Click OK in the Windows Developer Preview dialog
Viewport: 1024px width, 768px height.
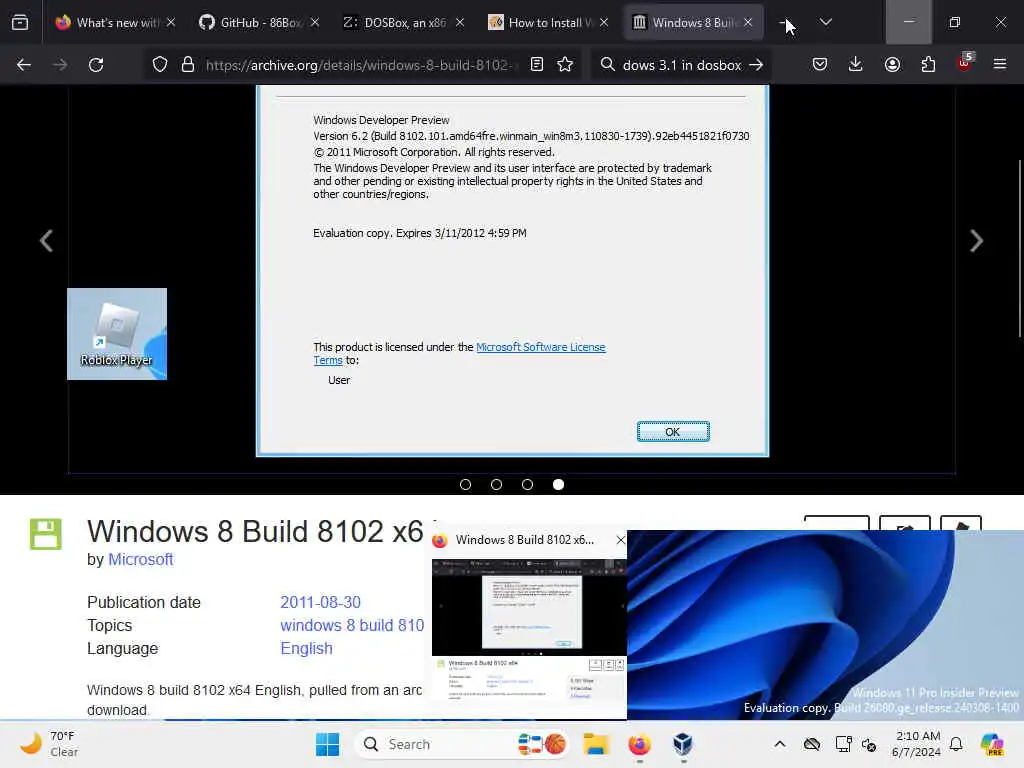(673, 432)
